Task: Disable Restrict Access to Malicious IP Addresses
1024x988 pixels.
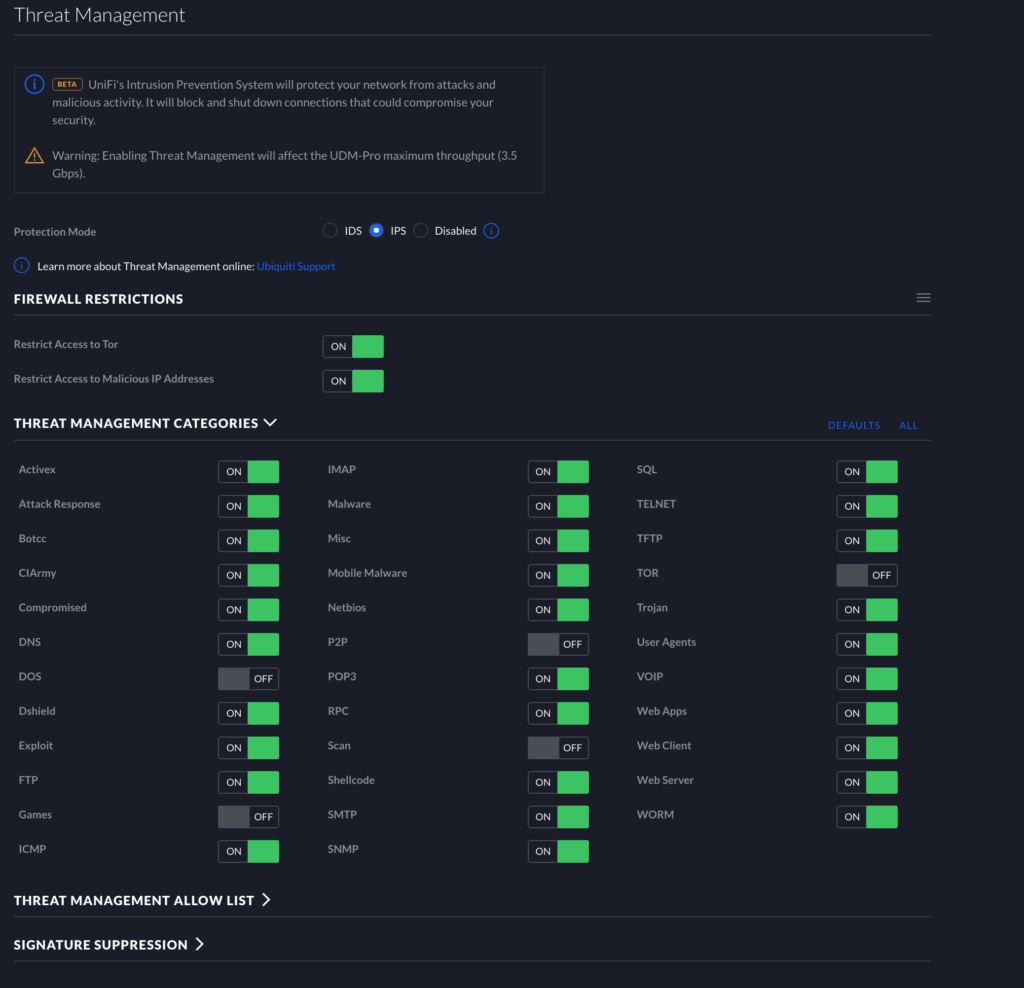Action: coord(353,381)
